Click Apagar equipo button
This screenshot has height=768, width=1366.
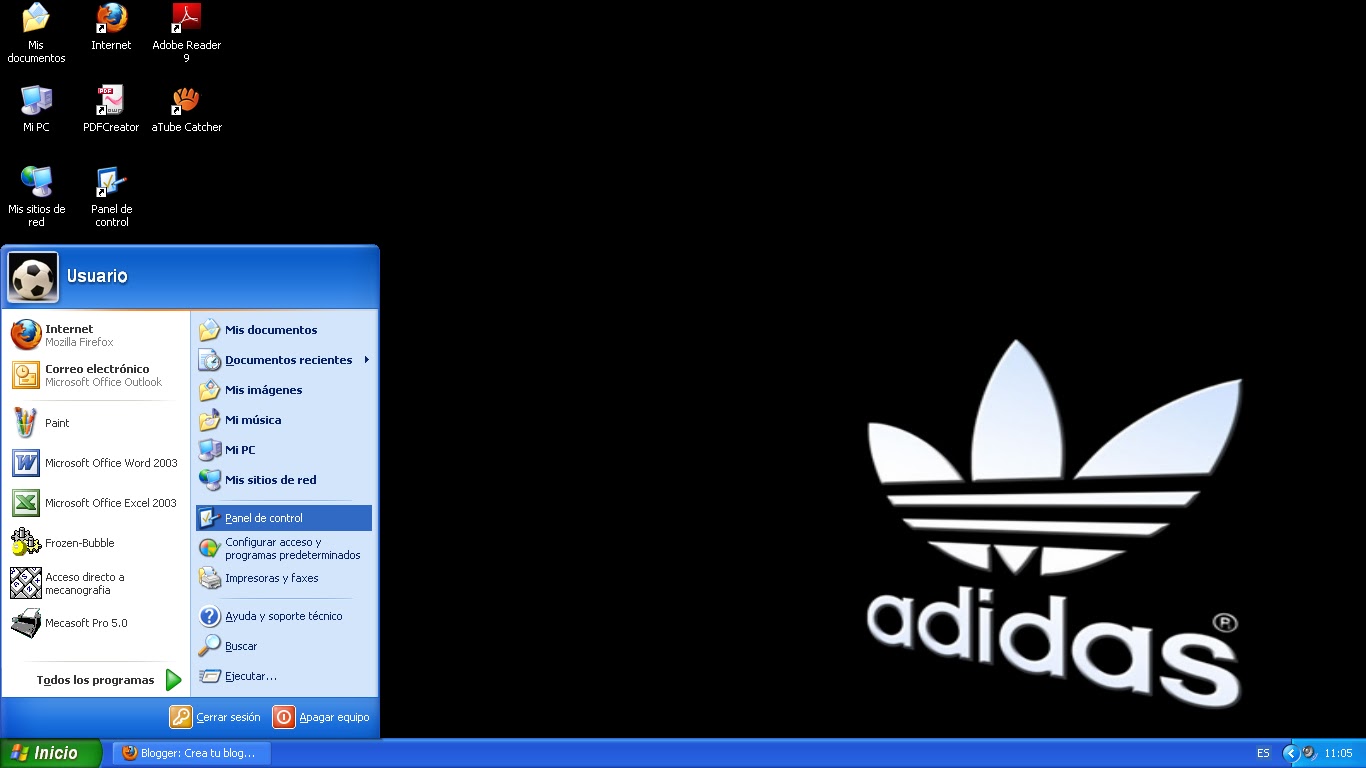pos(321,717)
